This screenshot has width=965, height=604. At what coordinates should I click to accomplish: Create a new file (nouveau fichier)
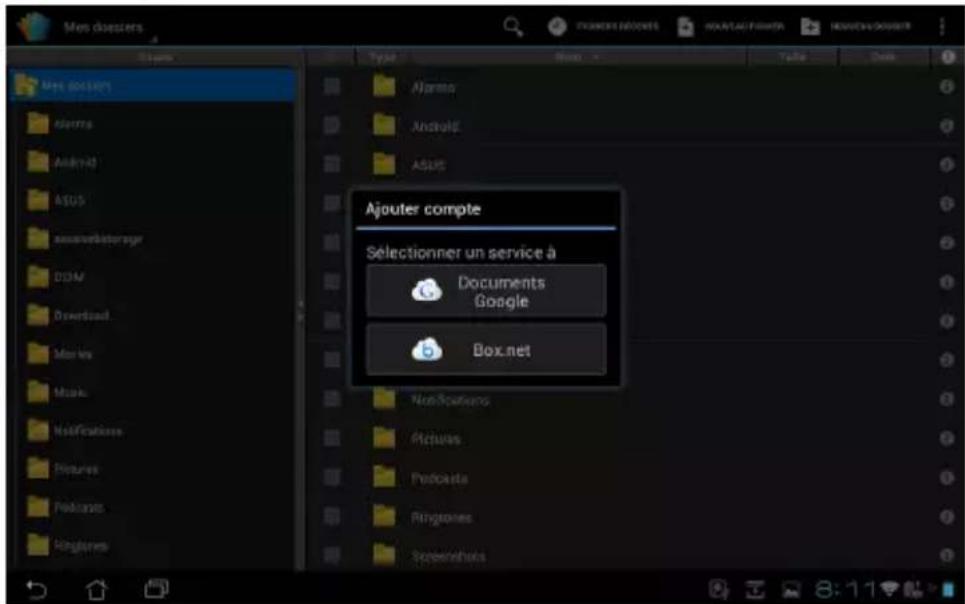click(x=731, y=26)
